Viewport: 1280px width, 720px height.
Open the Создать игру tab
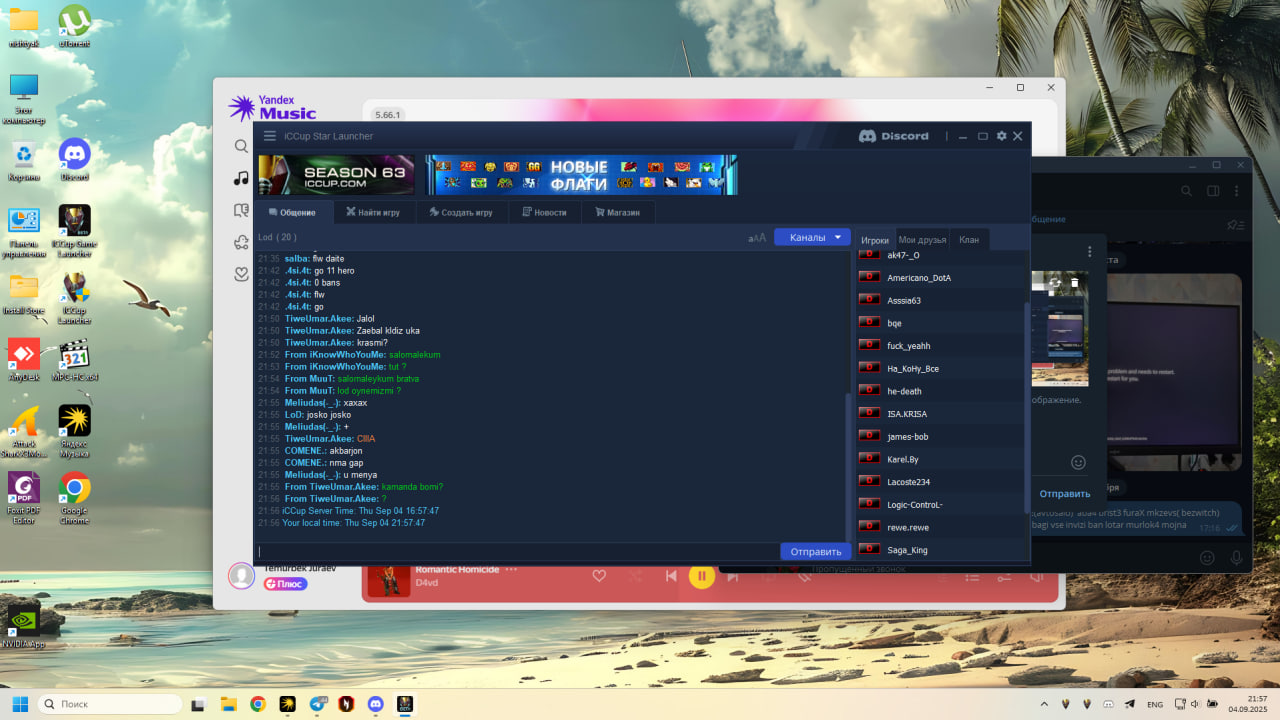[x=461, y=212]
